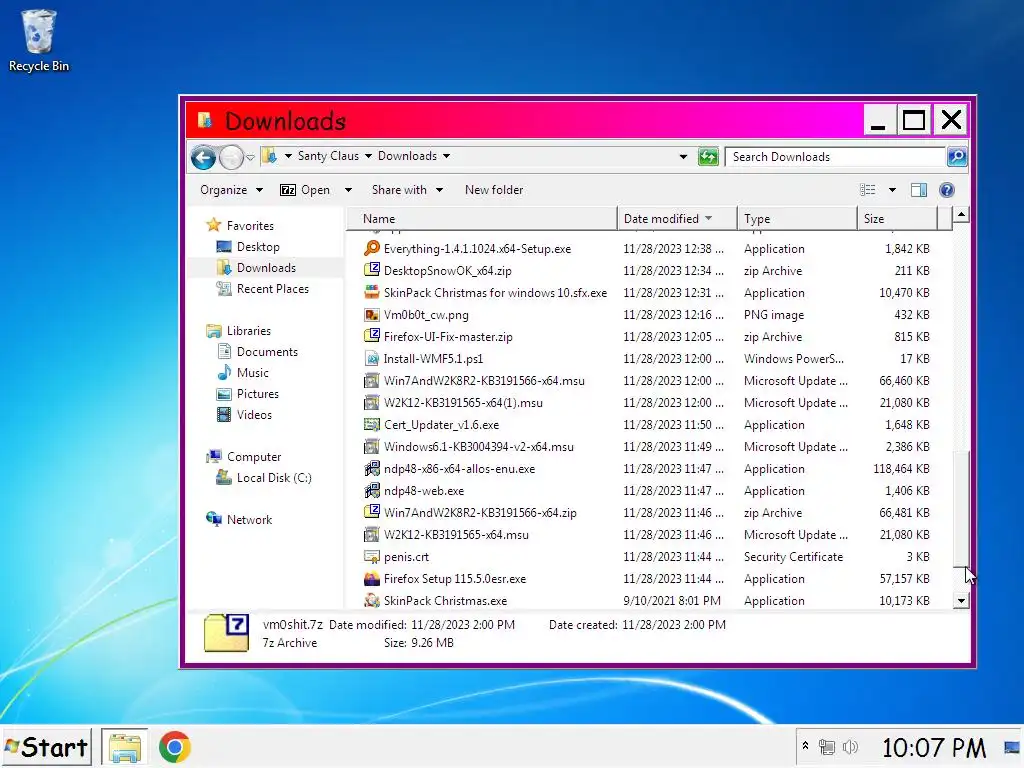Select the SkinPack Christmas.exe icon
This screenshot has width=1024, height=768.
pos(372,600)
